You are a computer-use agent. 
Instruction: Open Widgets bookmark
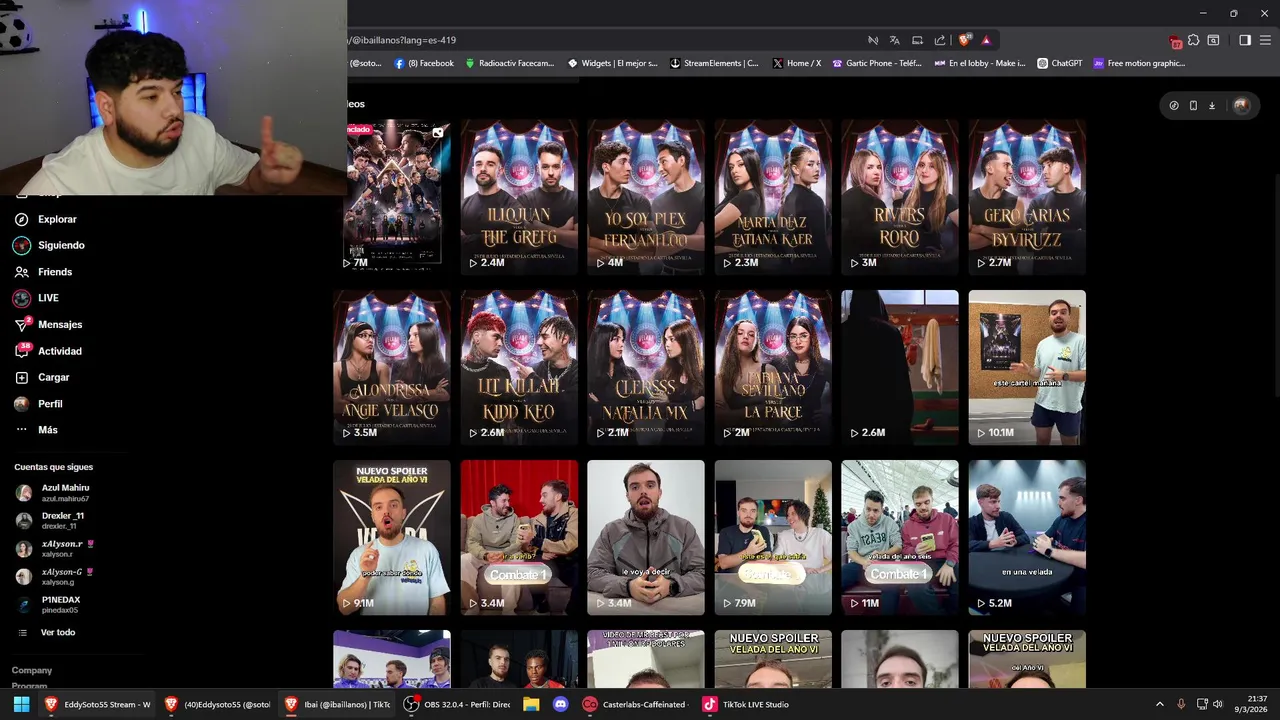613,63
